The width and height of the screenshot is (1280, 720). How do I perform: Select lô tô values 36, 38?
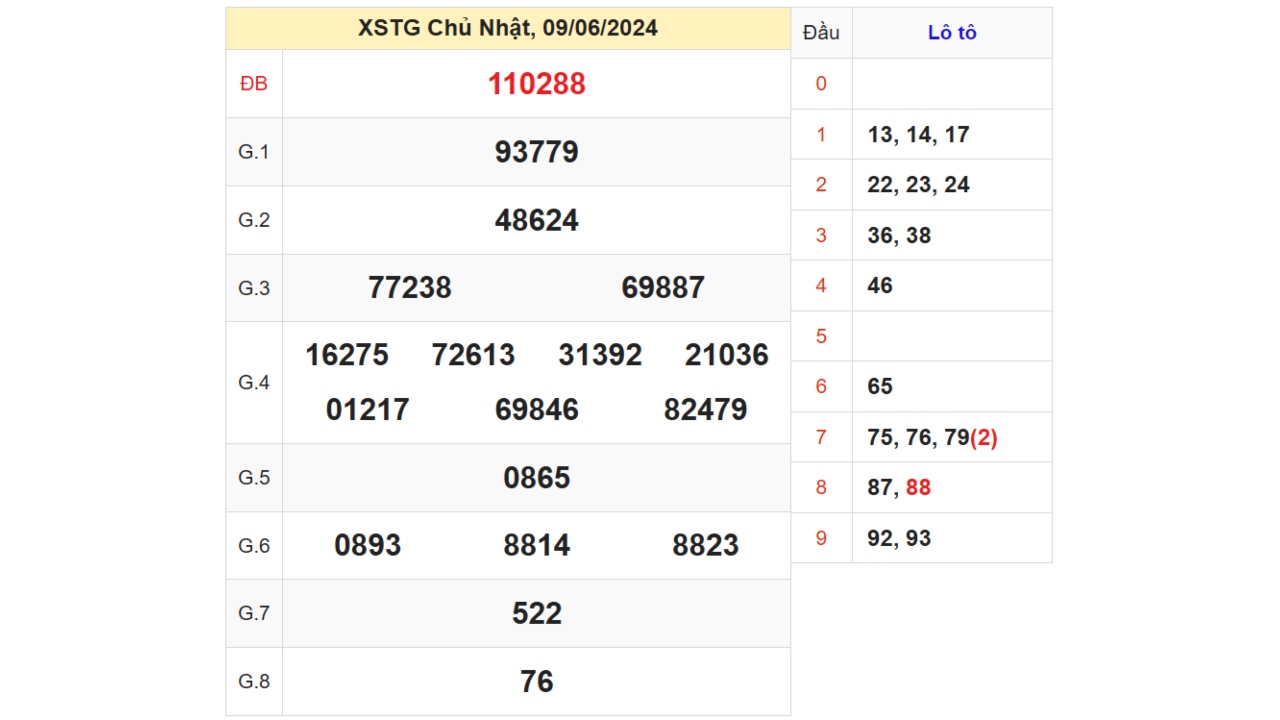point(899,236)
